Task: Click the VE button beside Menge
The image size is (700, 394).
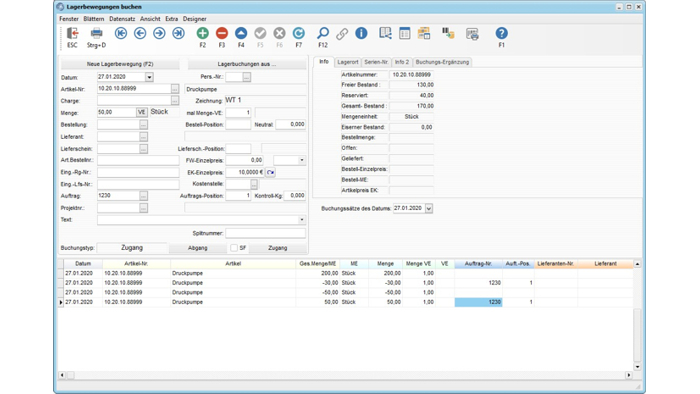Action: [x=142, y=112]
